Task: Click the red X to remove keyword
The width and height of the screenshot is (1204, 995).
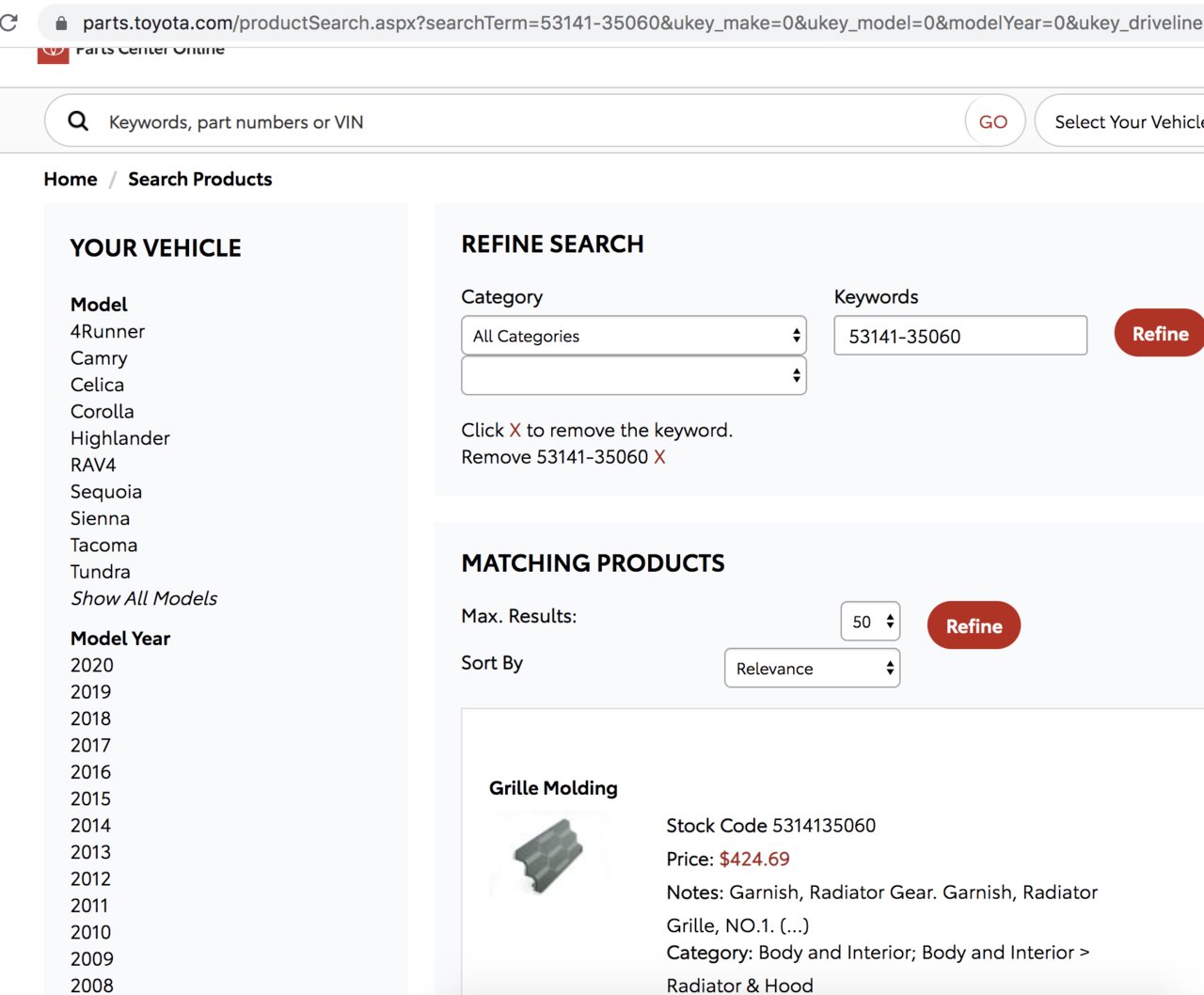Action: [659, 457]
